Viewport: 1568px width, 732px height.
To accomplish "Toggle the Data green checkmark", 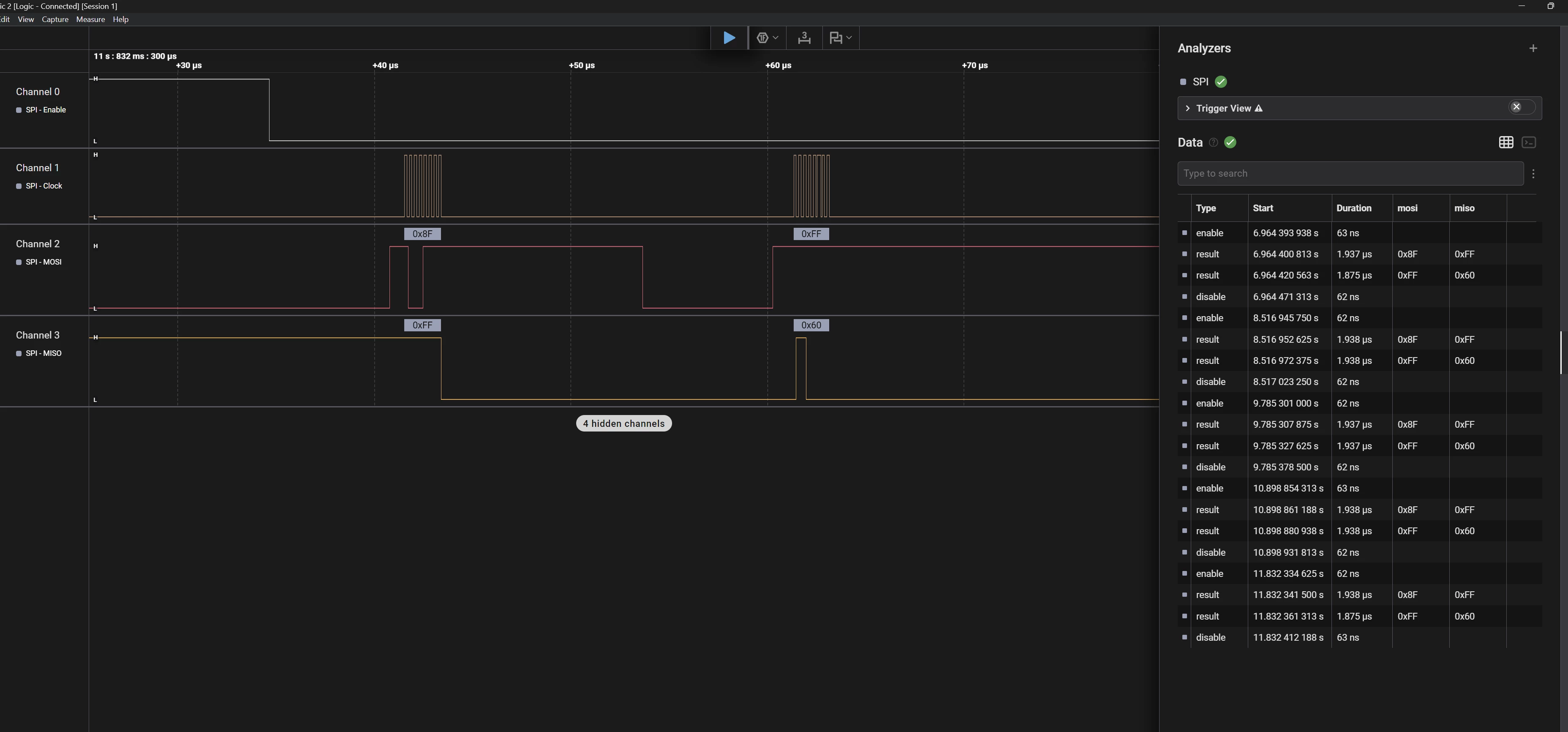I will (x=1230, y=142).
